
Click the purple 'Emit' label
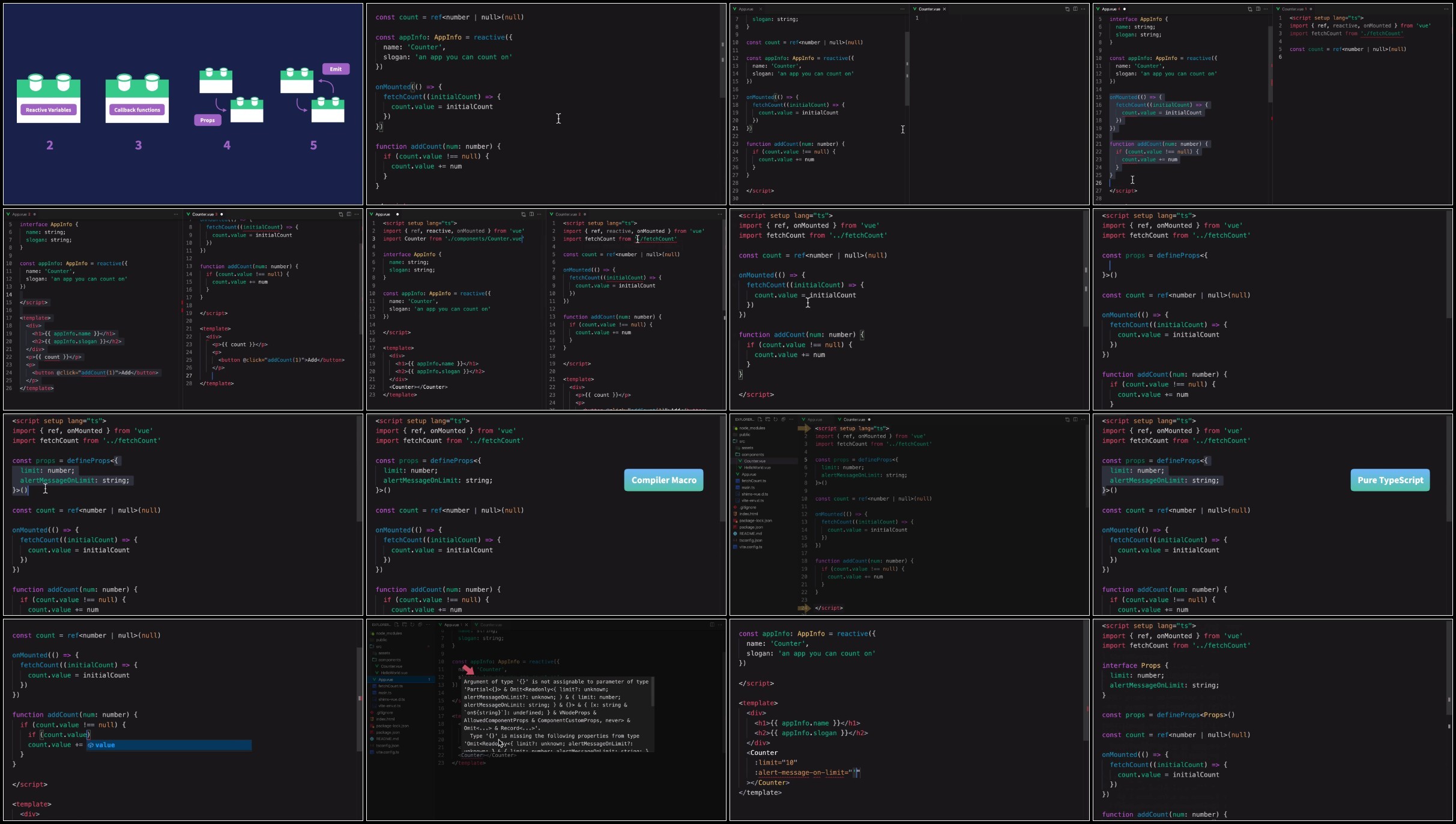tap(336, 69)
